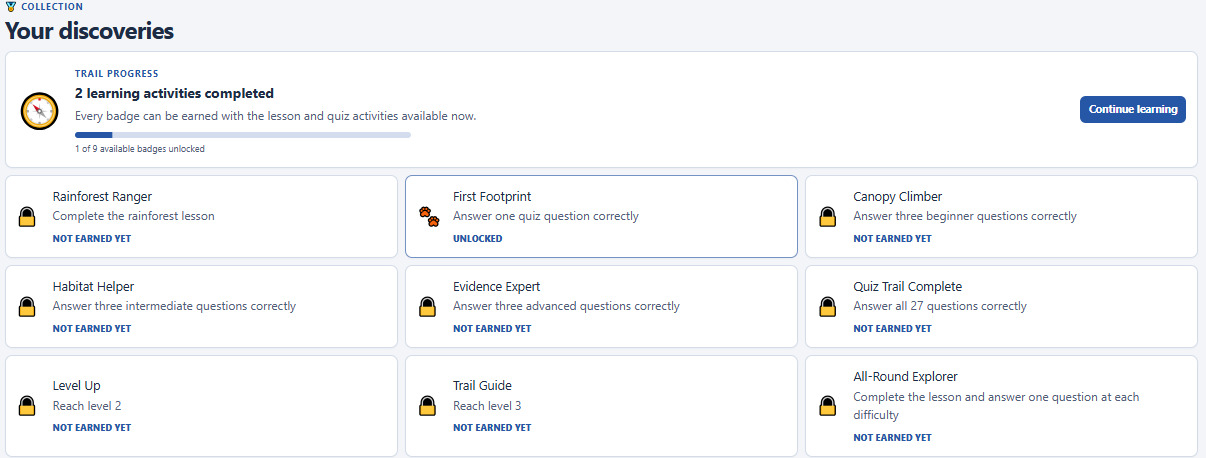Click the Trail Guide padlock icon
1206x458 pixels.
(x=428, y=406)
